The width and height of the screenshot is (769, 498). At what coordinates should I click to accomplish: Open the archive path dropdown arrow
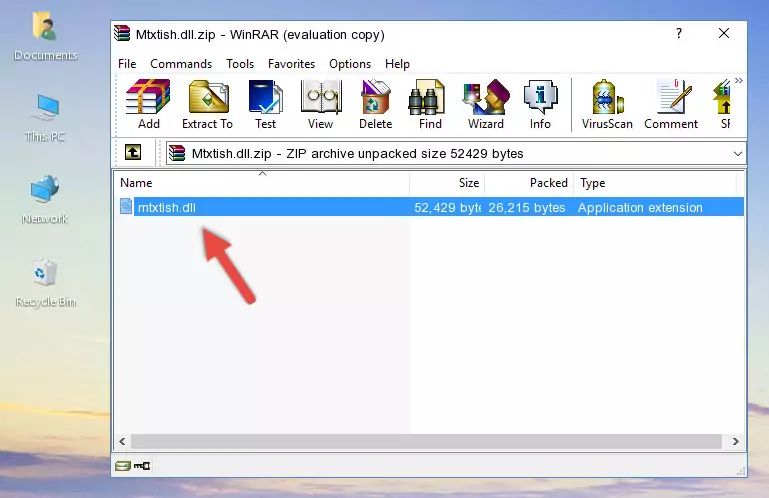[x=738, y=154]
